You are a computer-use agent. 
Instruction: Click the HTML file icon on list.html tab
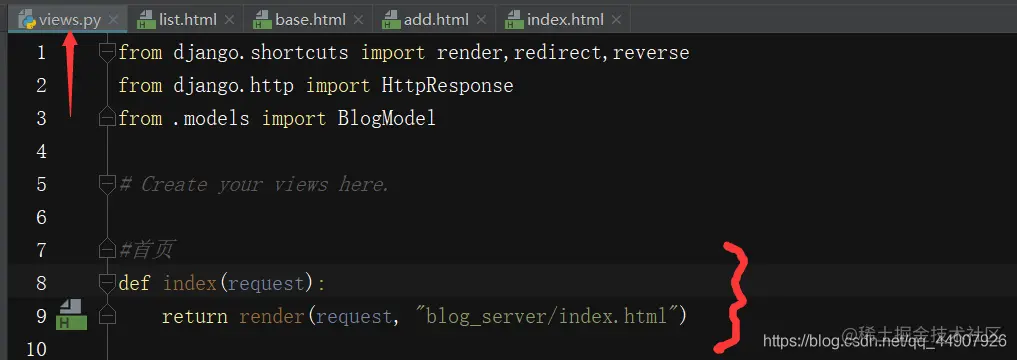(x=146, y=20)
